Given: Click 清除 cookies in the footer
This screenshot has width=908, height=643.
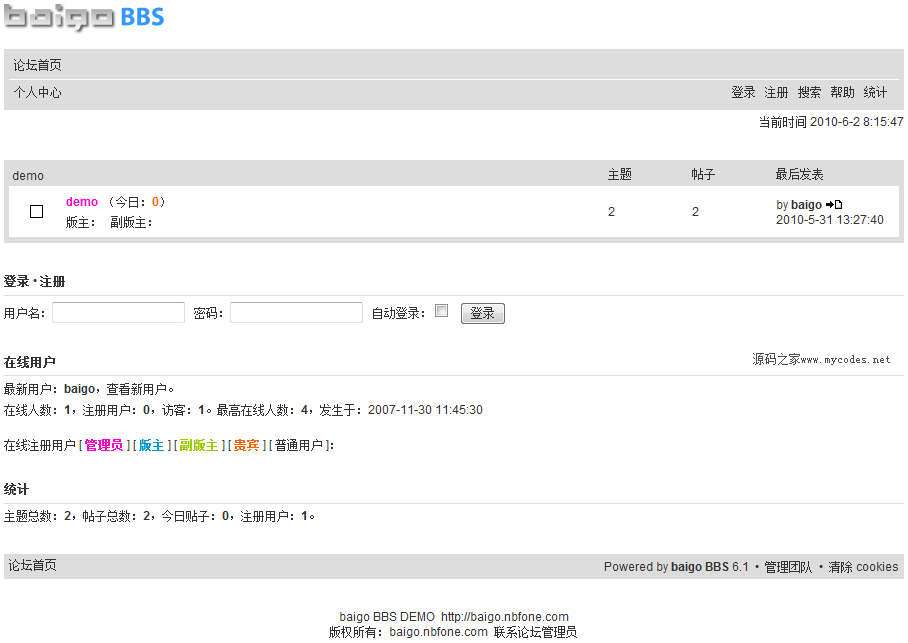Looking at the screenshot, I should coord(863,566).
